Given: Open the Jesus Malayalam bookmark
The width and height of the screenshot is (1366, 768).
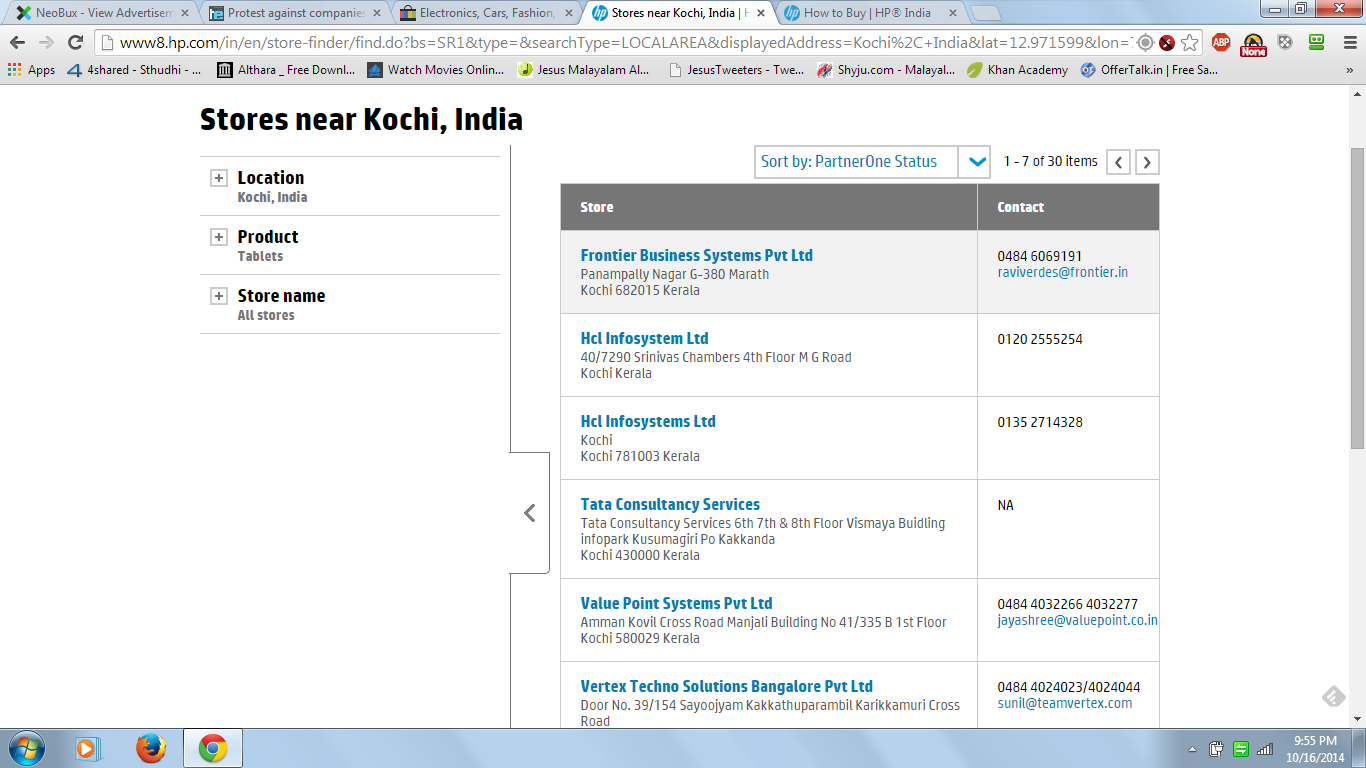Looking at the screenshot, I should pyautogui.click(x=583, y=70).
